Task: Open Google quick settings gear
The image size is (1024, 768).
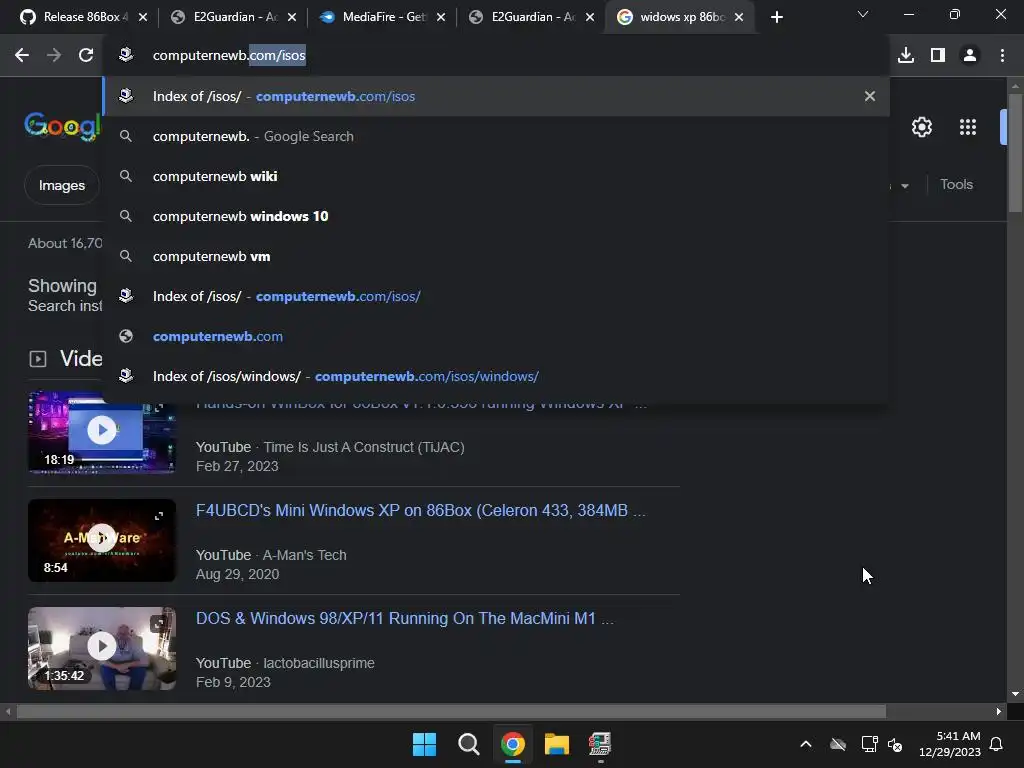Action: (921, 127)
